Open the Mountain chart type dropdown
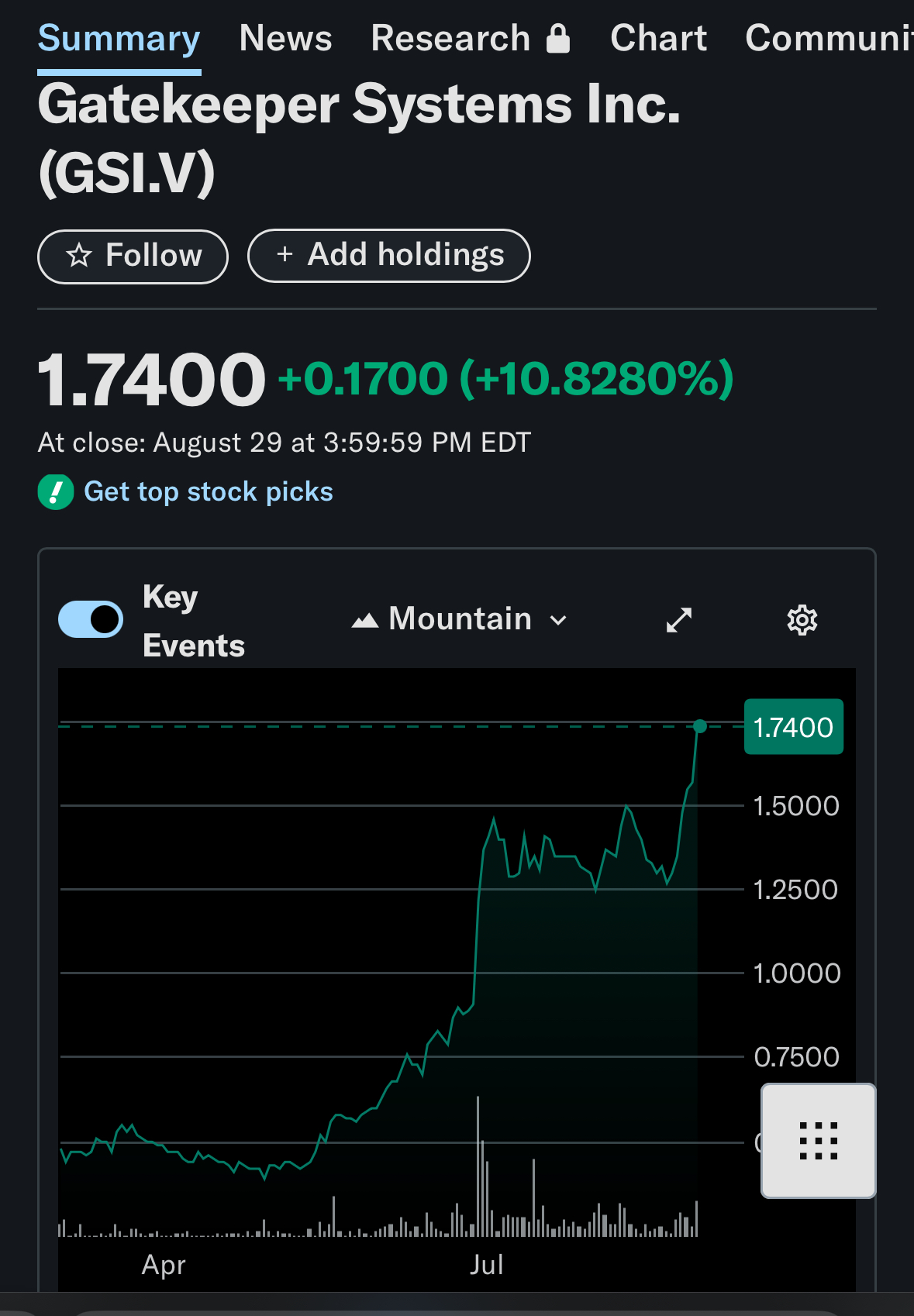The height and width of the screenshot is (1316, 914). 460,619
